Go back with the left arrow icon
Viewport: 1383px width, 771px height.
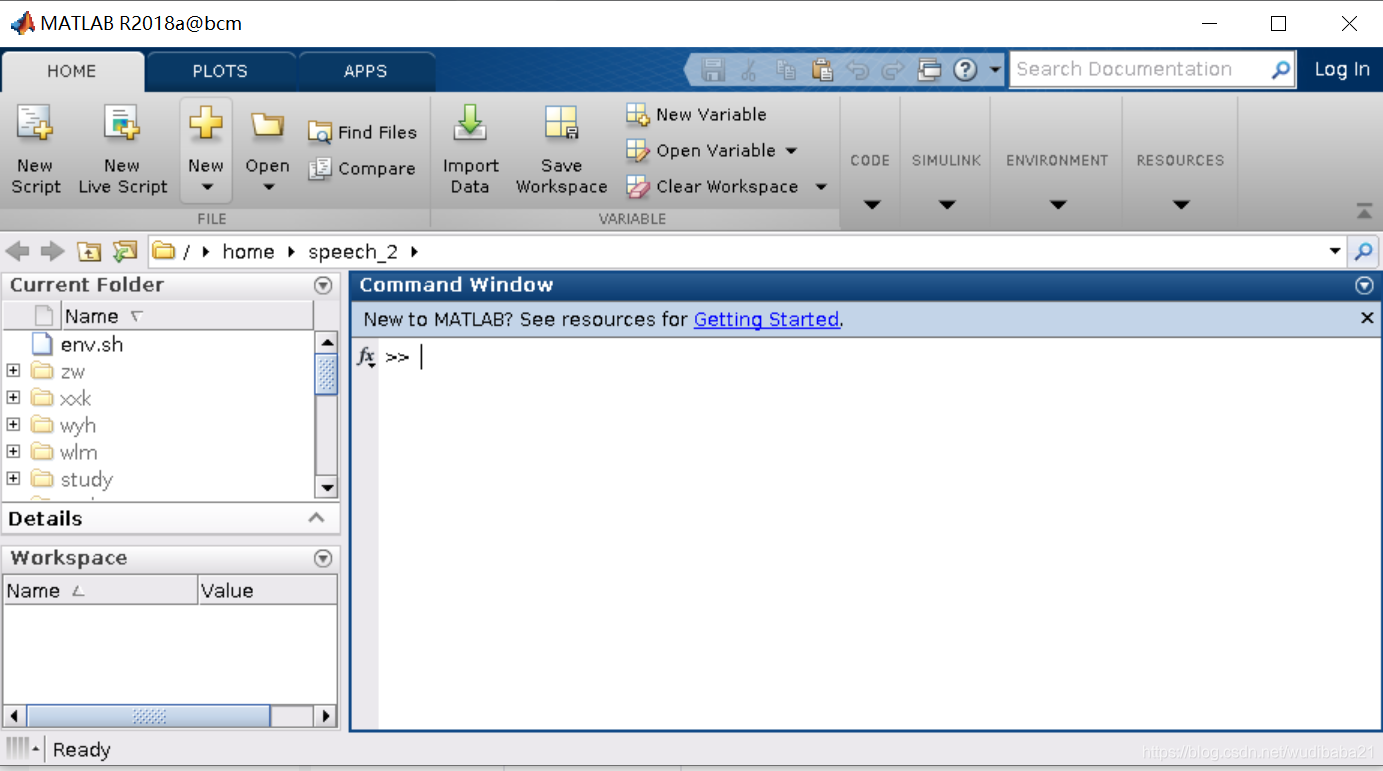click(17, 252)
